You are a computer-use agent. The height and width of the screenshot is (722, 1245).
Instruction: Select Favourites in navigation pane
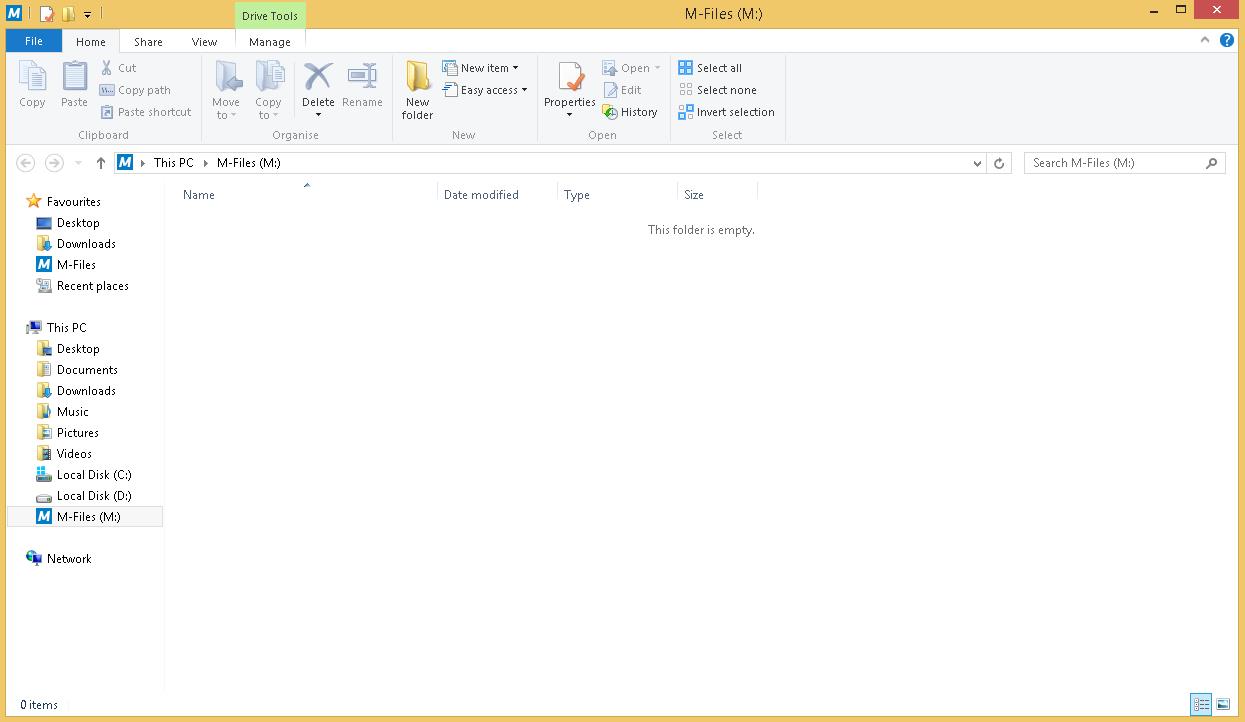tap(64, 201)
